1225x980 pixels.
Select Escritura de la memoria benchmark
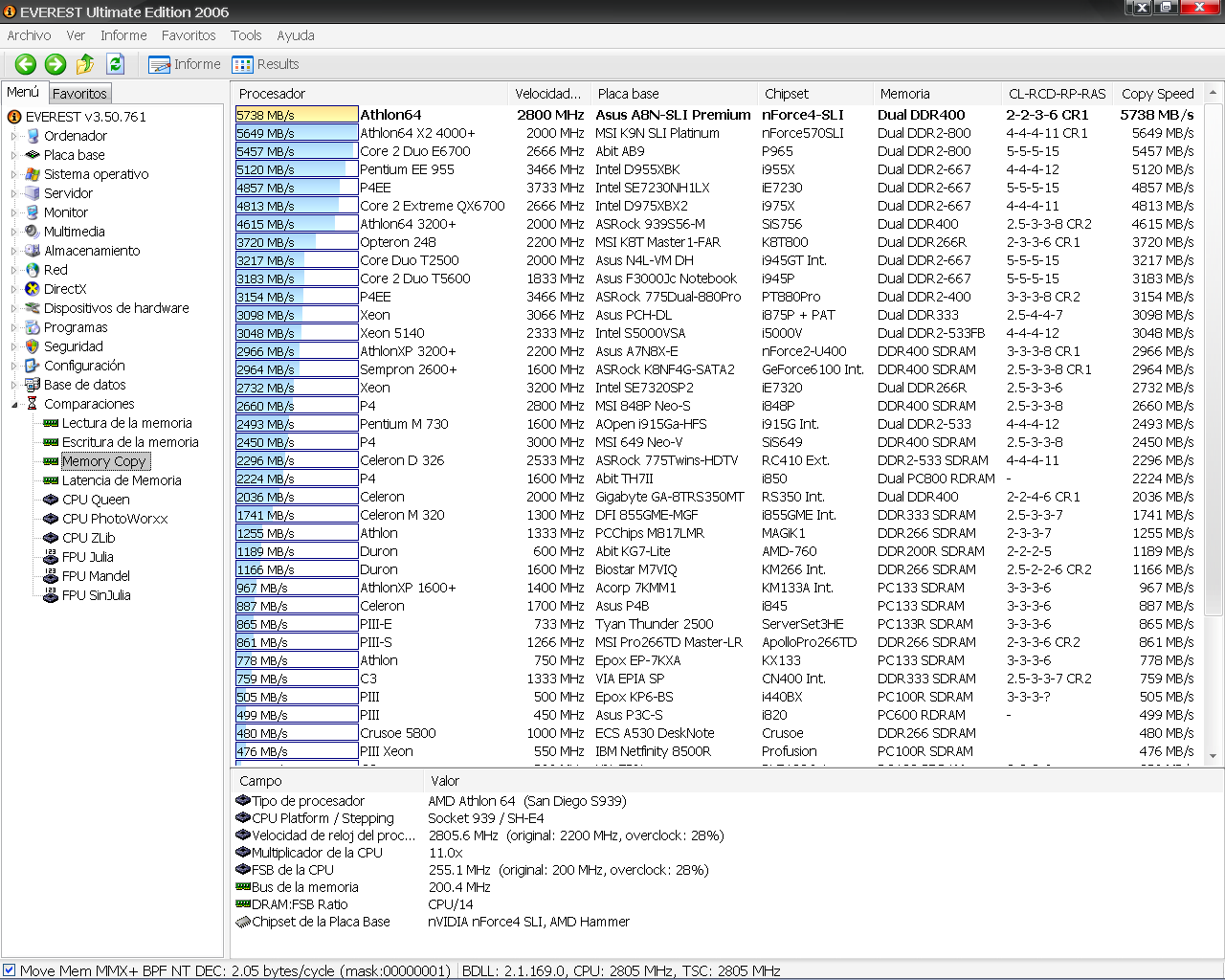(130, 442)
